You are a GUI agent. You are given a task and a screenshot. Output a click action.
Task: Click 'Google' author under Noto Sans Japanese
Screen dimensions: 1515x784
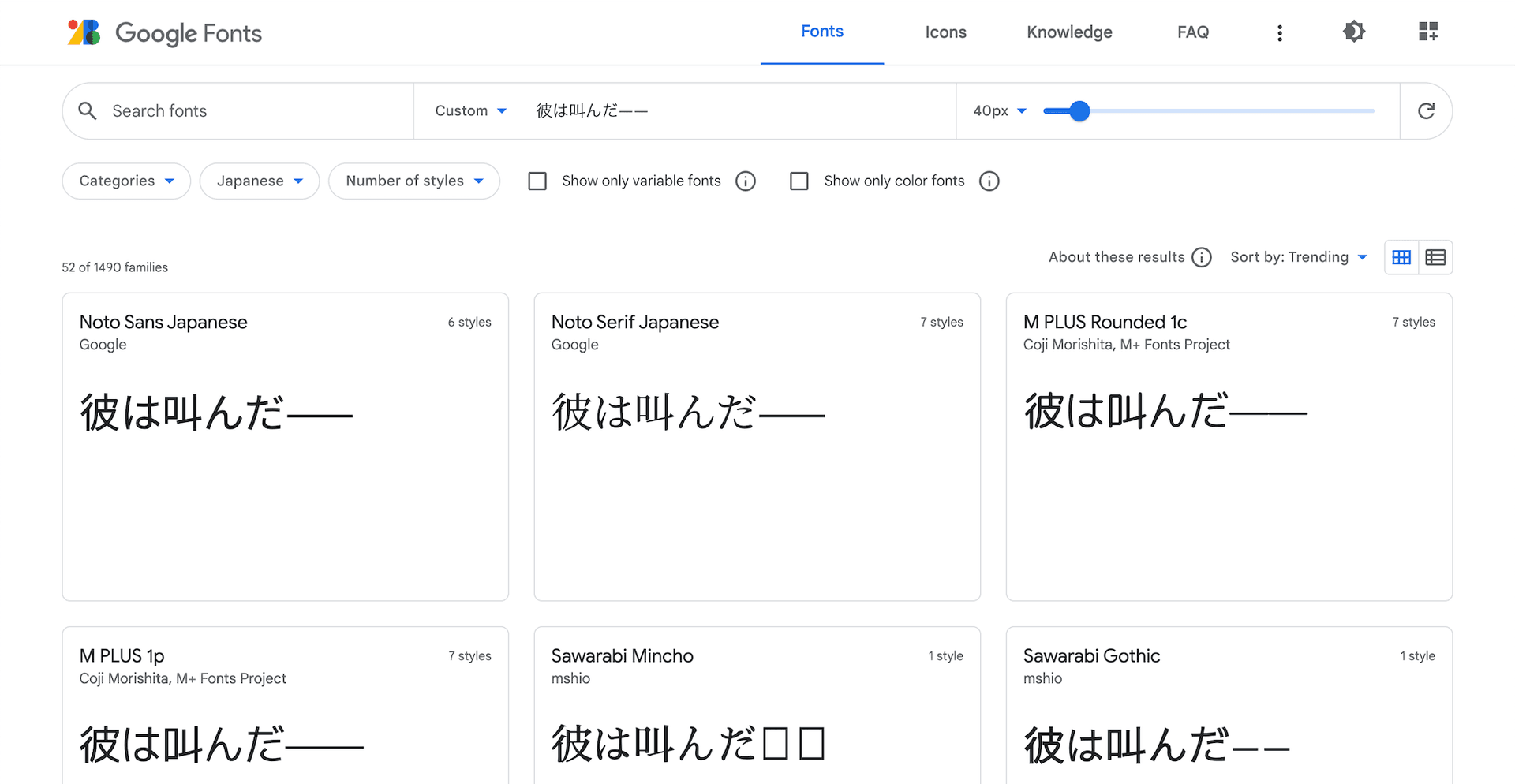point(103,345)
